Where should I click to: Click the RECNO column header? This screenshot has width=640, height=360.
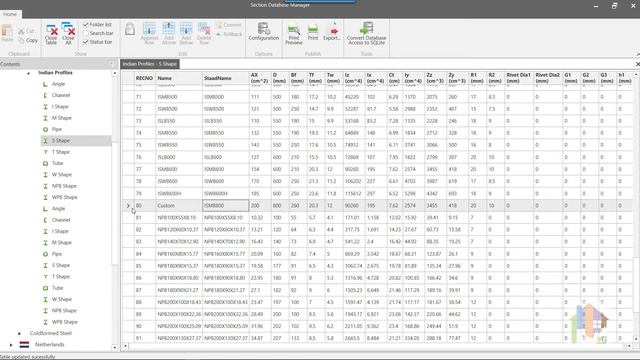pos(144,78)
